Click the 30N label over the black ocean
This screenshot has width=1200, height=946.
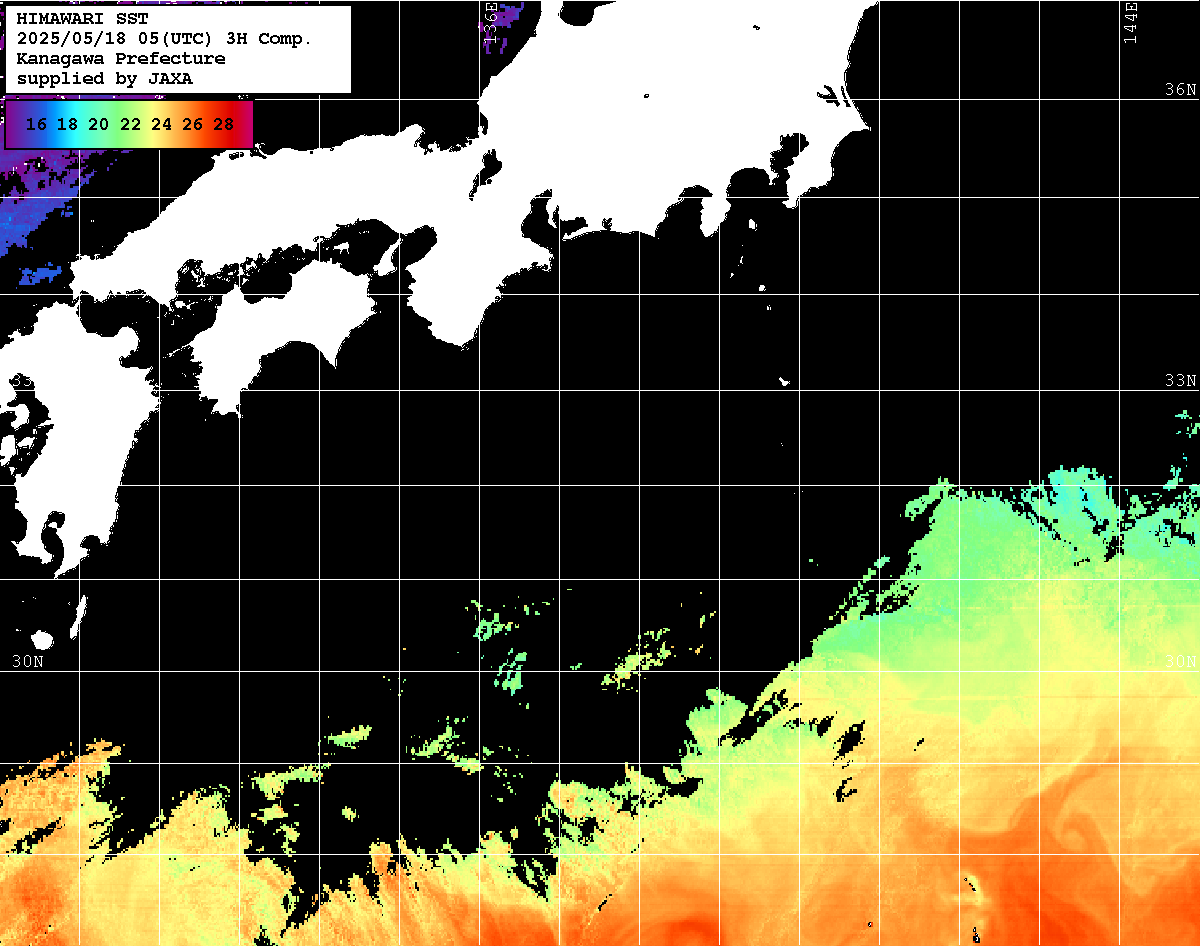[28, 661]
